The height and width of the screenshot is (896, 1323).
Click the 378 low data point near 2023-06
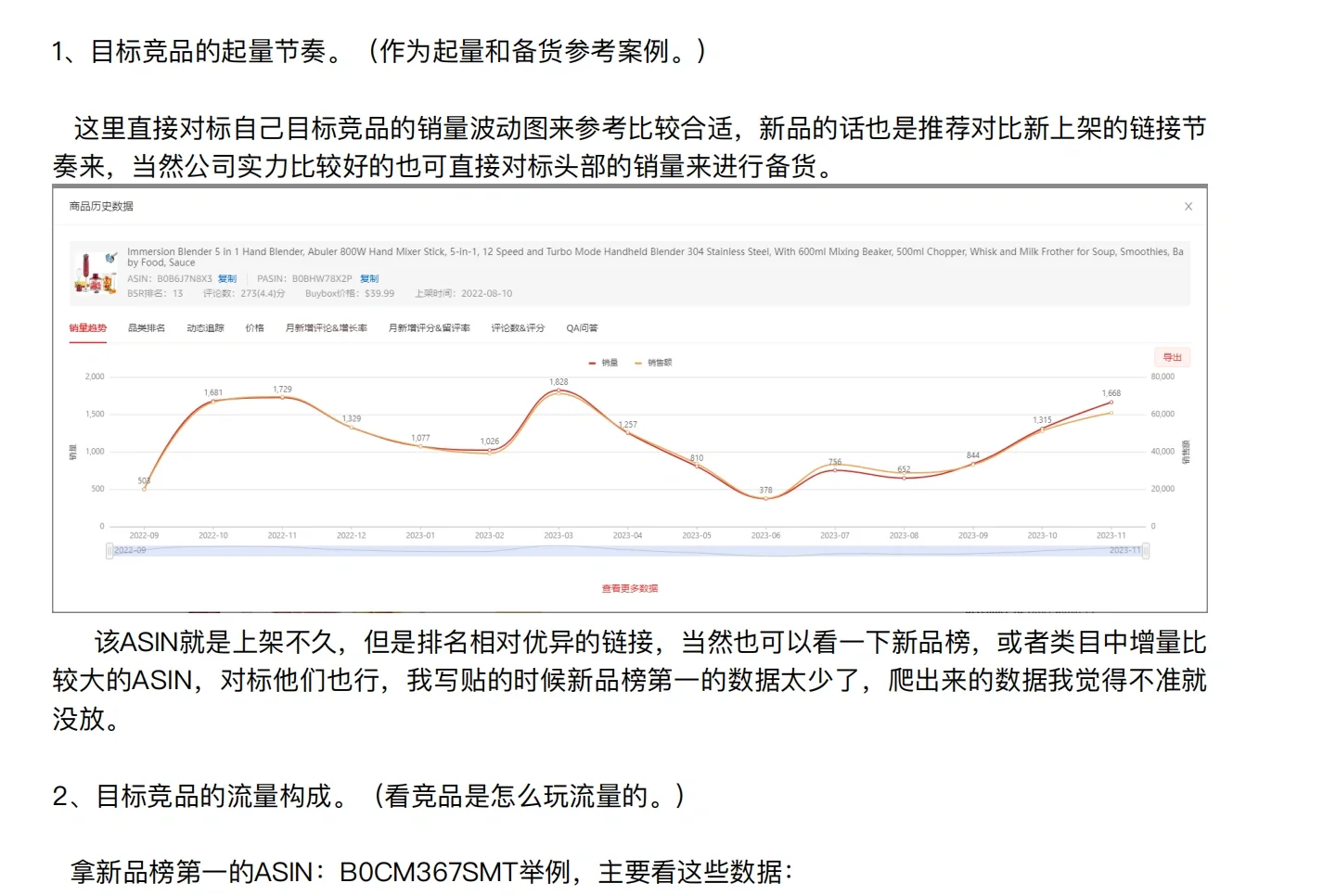tap(764, 498)
